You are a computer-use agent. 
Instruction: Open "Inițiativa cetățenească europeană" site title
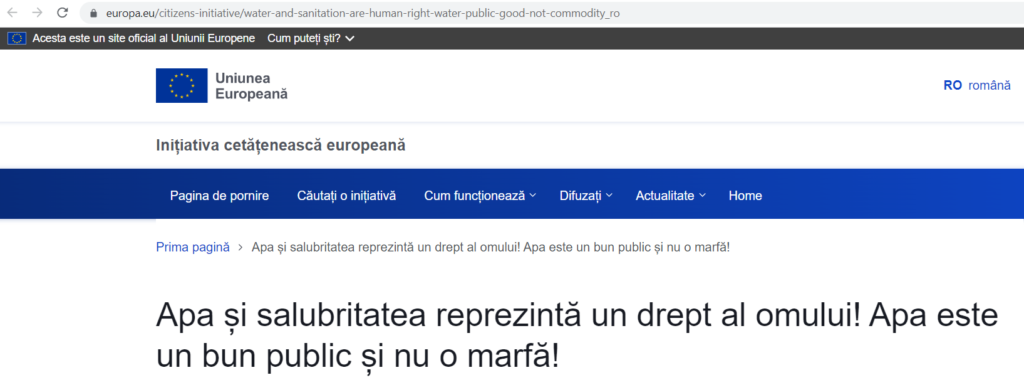(x=281, y=146)
